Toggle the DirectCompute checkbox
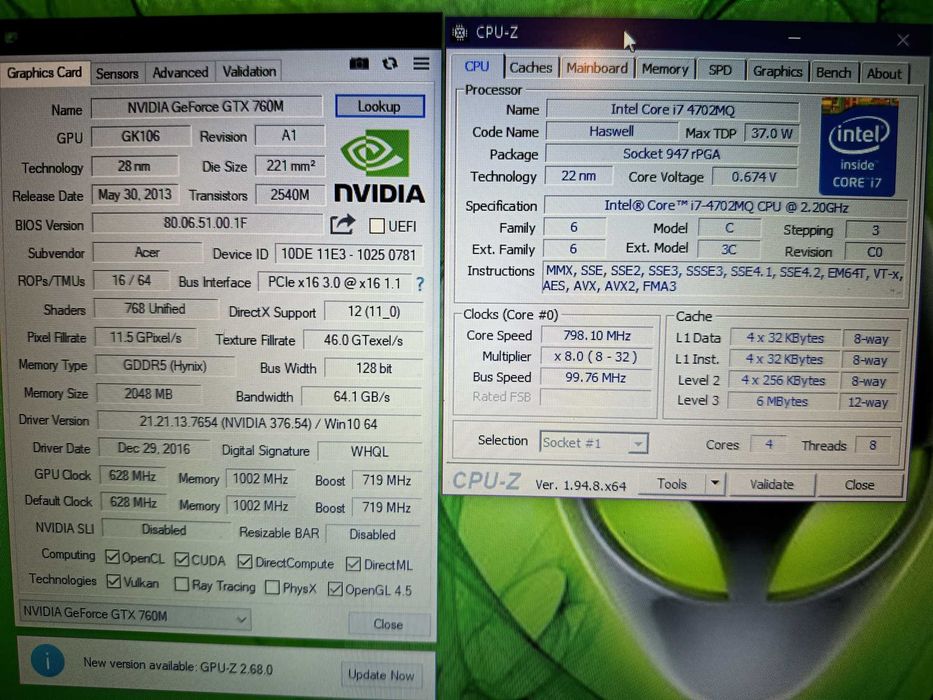 pyautogui.click(x=245, y=561)
